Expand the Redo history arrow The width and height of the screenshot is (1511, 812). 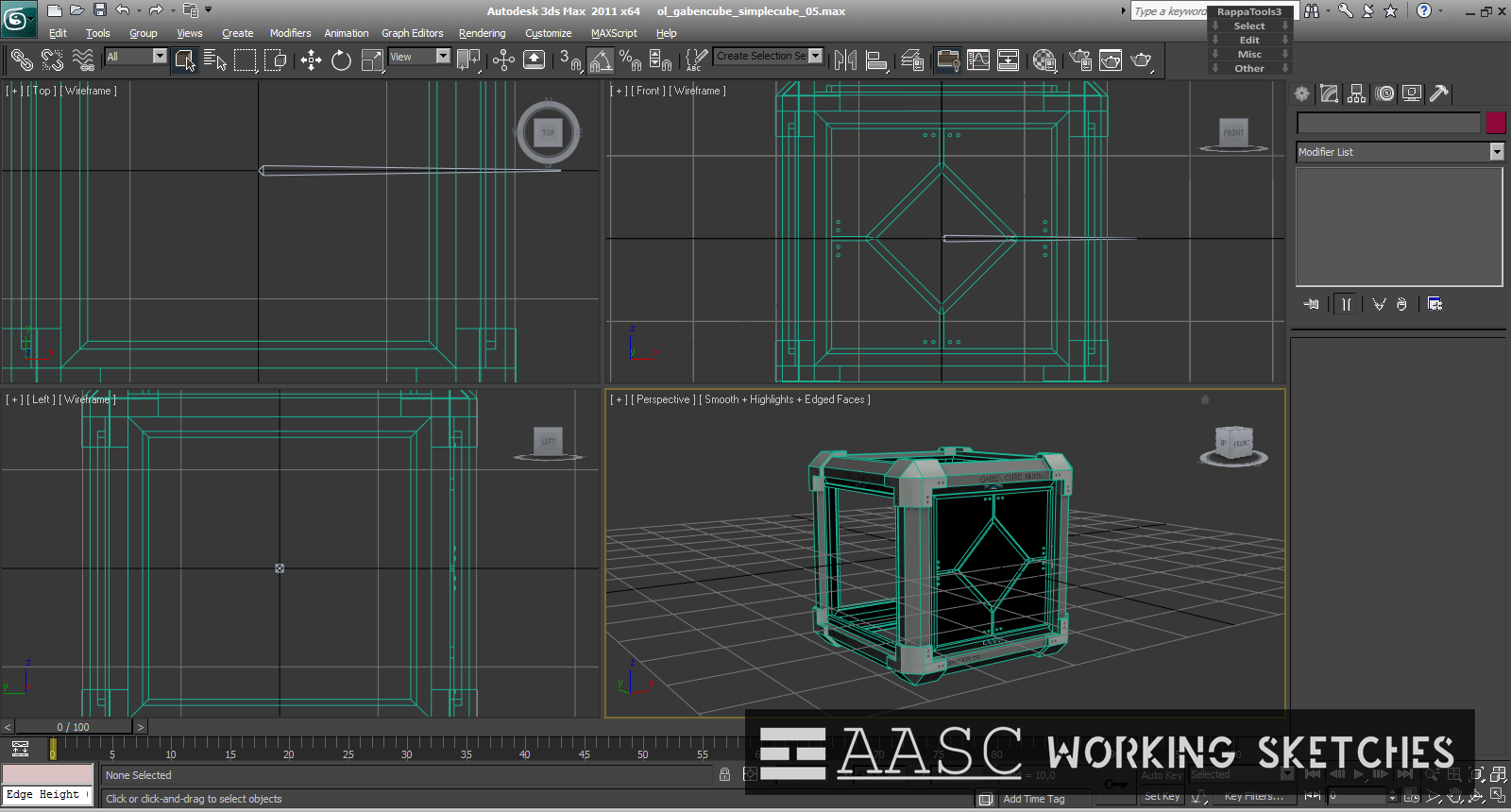tap(173, 10)
